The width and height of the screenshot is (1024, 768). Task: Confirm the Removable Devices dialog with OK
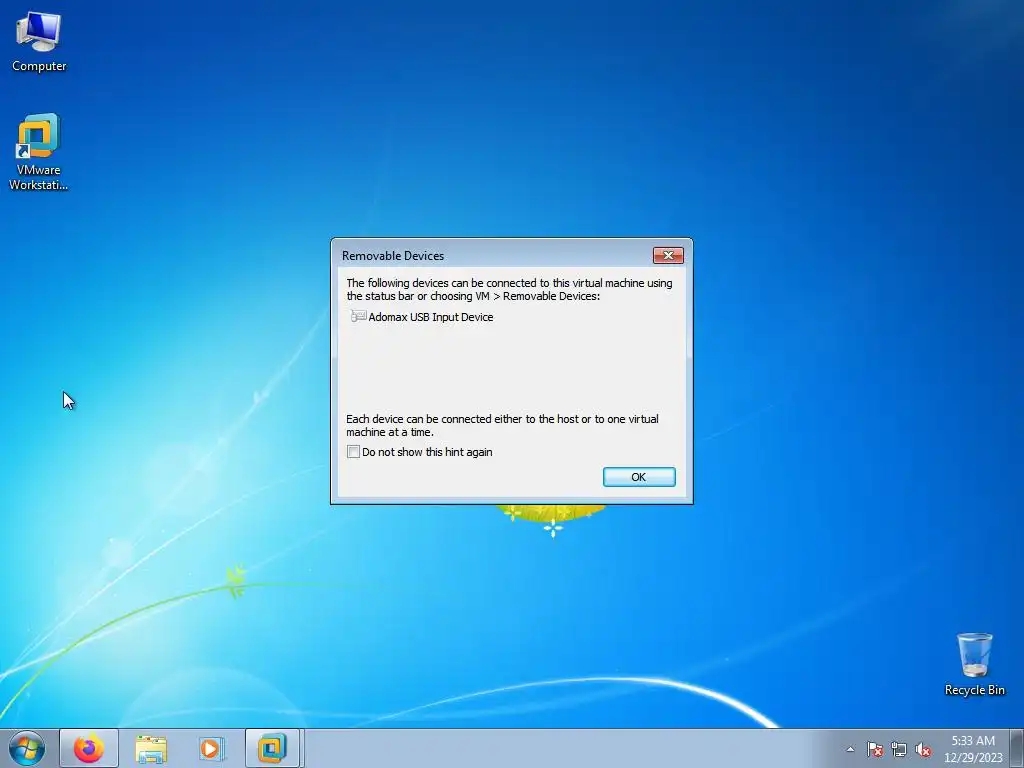point(639,477)
